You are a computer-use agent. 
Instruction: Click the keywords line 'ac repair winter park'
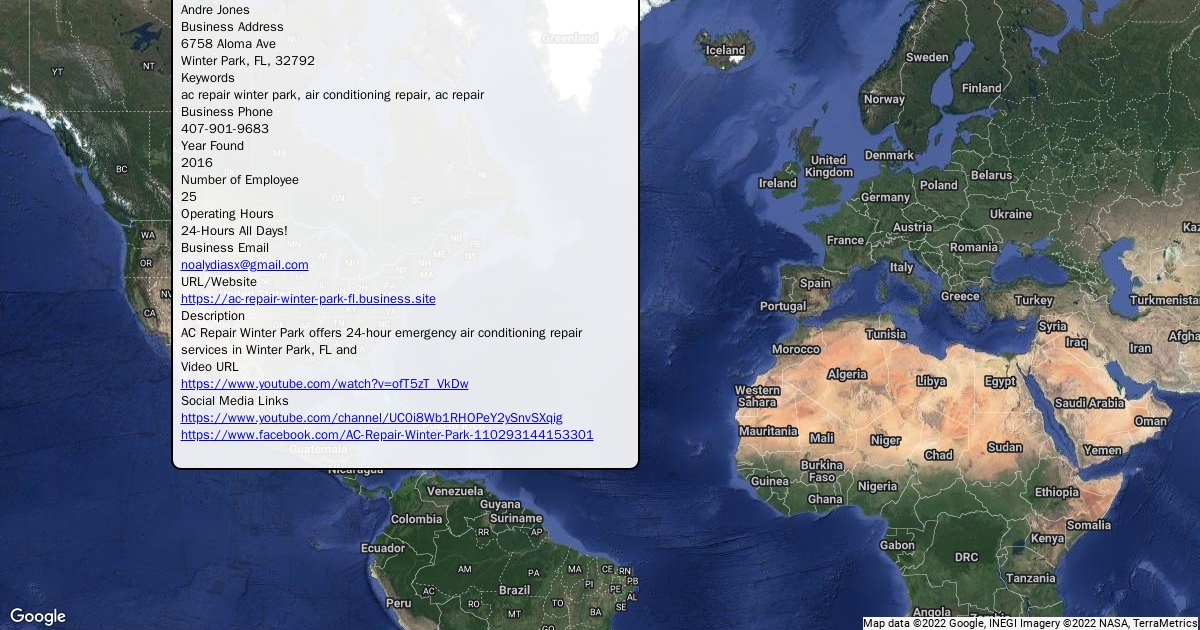pos(332,95)
